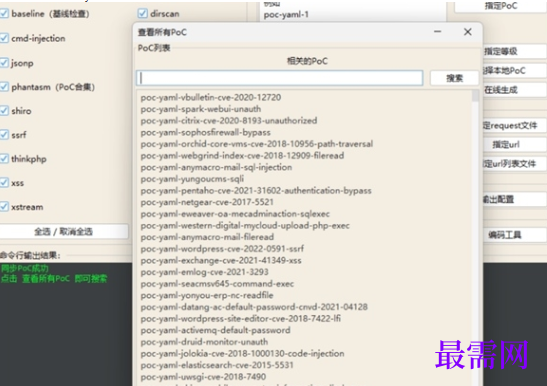Select poc-yaml-exchange-cve-2021-41349-xss
The width and height of the screenshot is (547, 386).
coord(221,260)
